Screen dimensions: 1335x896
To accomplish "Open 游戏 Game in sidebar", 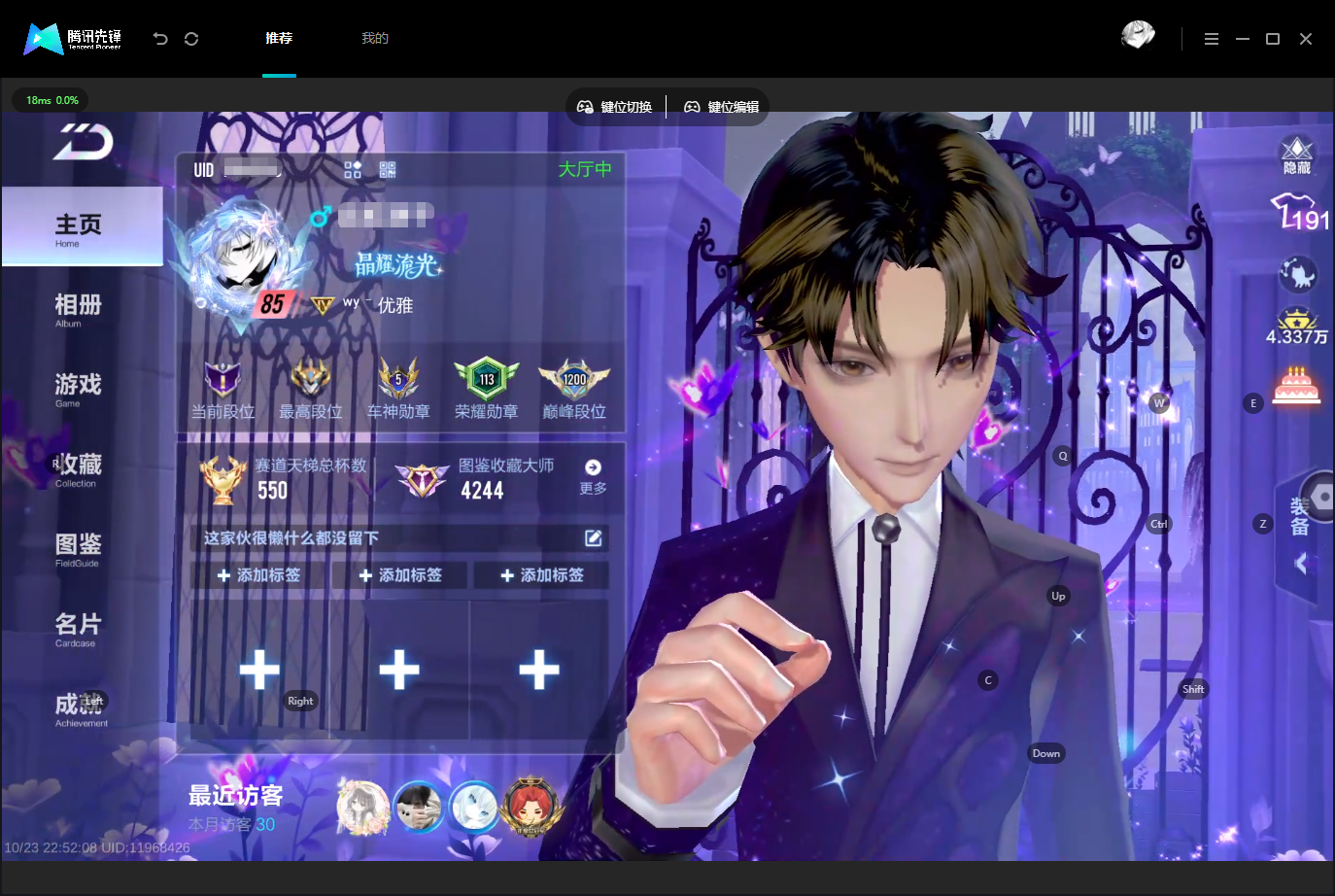I will [x=78, y=389].
